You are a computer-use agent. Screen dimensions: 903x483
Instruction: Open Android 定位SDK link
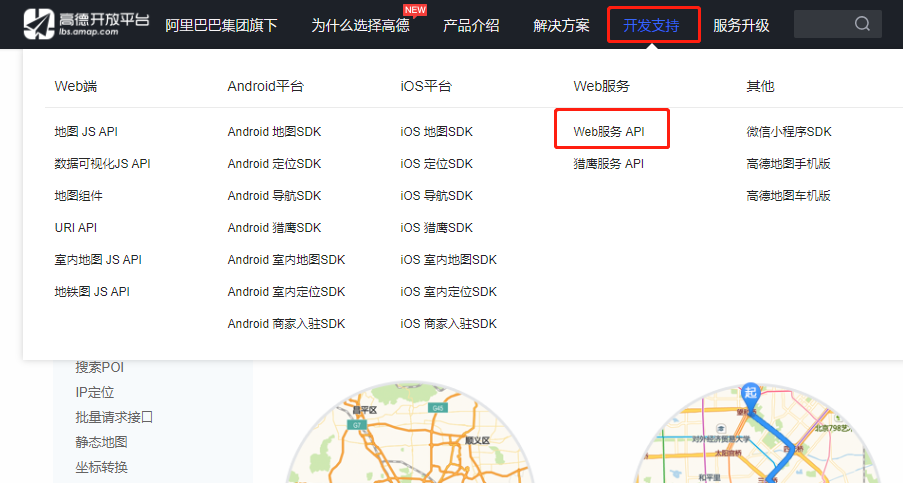click(x=274, y=163)
